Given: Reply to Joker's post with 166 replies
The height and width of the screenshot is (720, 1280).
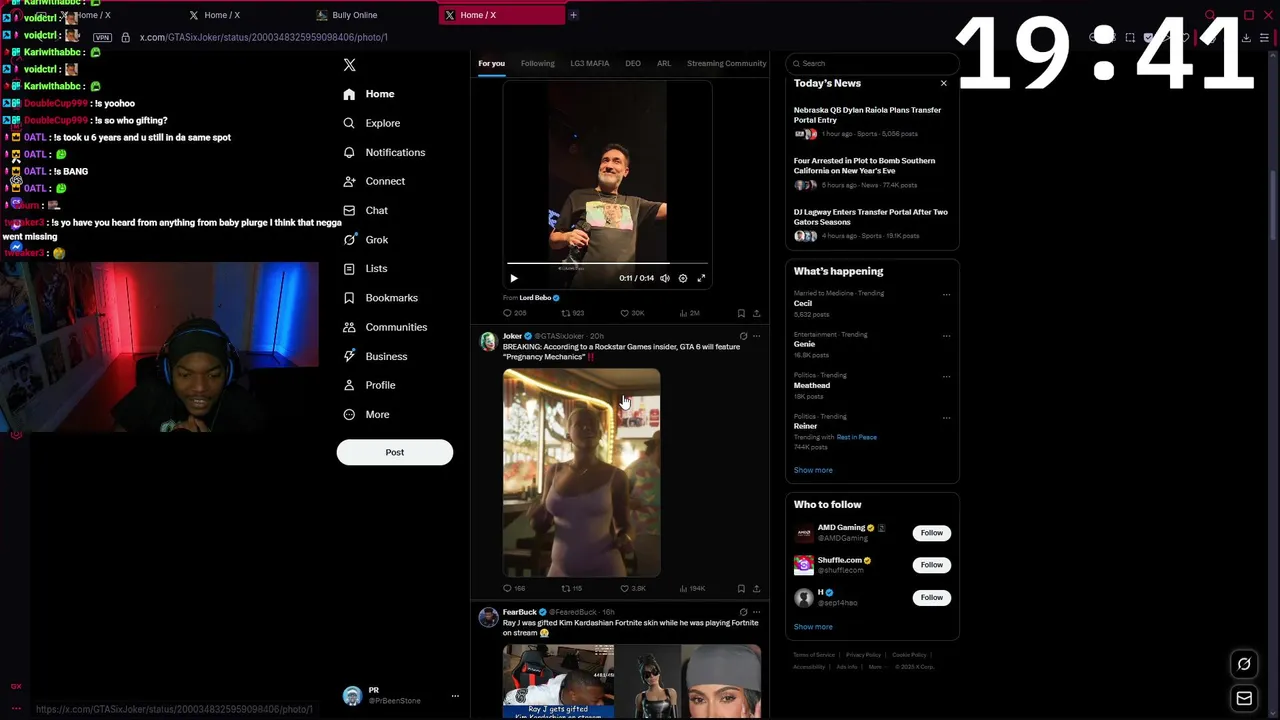Looking at the screenshot, I should point(514,588).
